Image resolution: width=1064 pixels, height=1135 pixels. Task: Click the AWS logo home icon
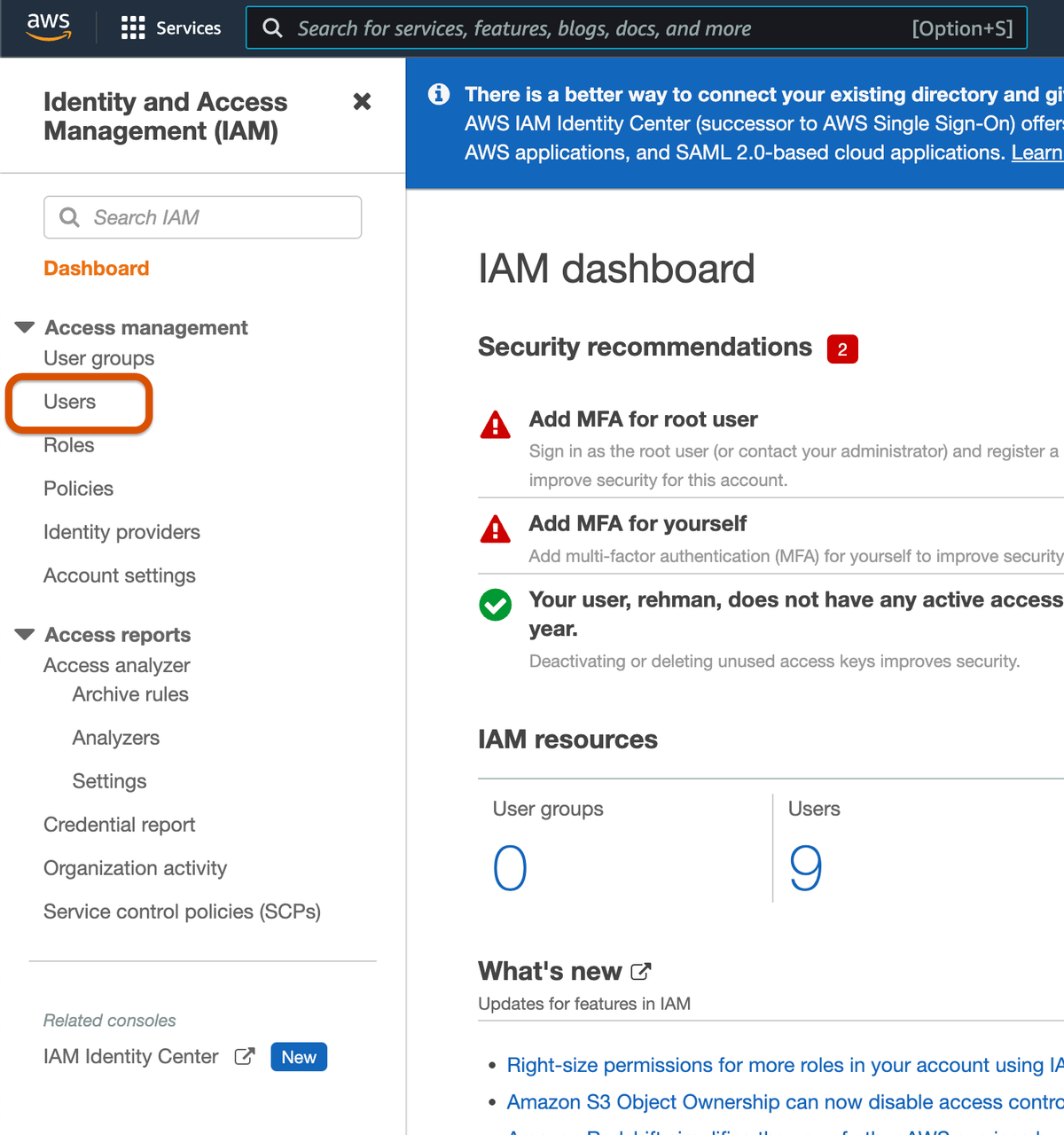pos(49,27)
